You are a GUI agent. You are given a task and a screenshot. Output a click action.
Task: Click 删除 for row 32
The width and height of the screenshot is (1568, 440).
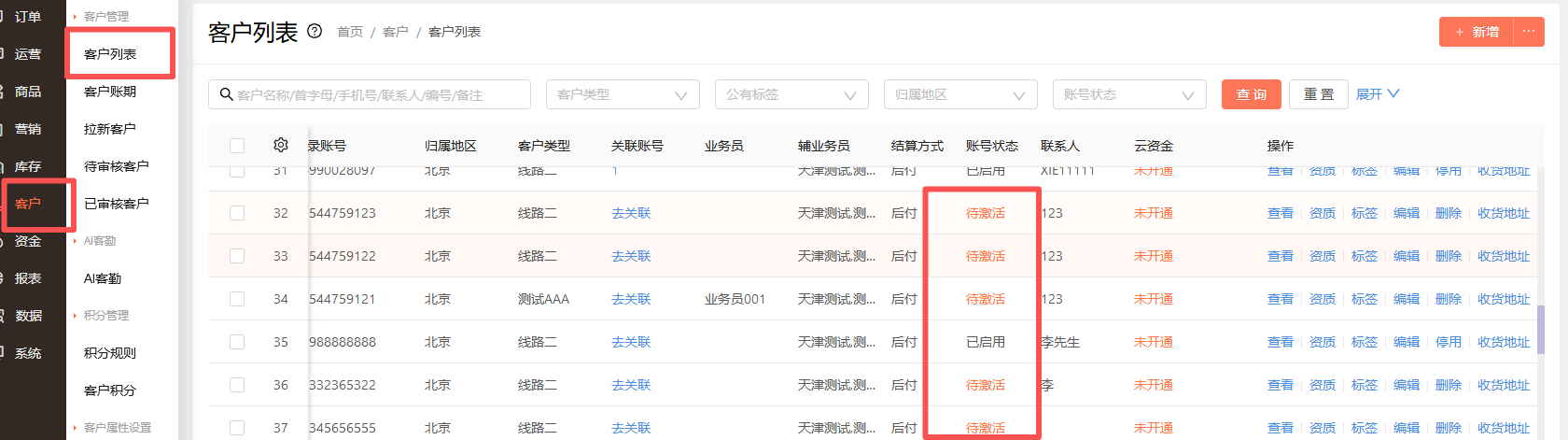[x=1449, y=213]
